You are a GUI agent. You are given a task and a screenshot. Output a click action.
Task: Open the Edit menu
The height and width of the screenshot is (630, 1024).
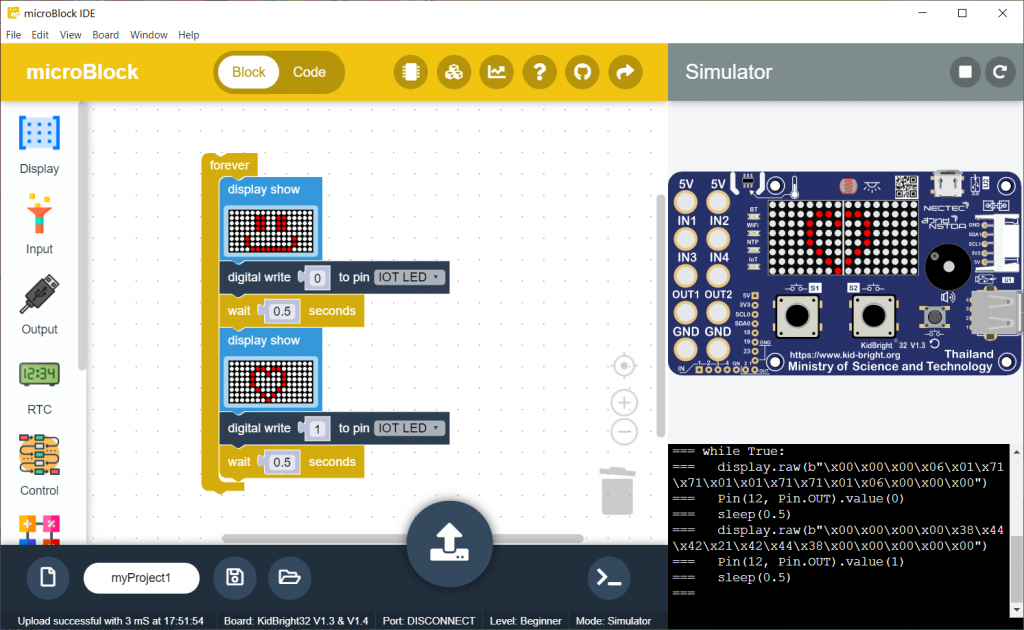tap(40, 35)
